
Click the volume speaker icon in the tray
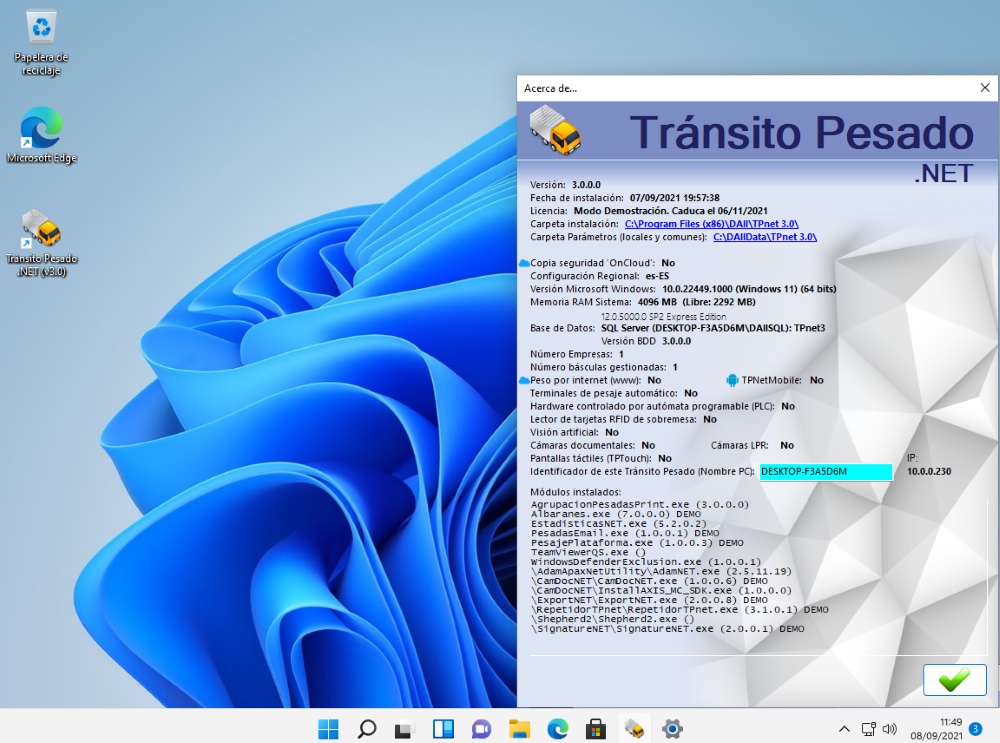click(x=890, y=728)
